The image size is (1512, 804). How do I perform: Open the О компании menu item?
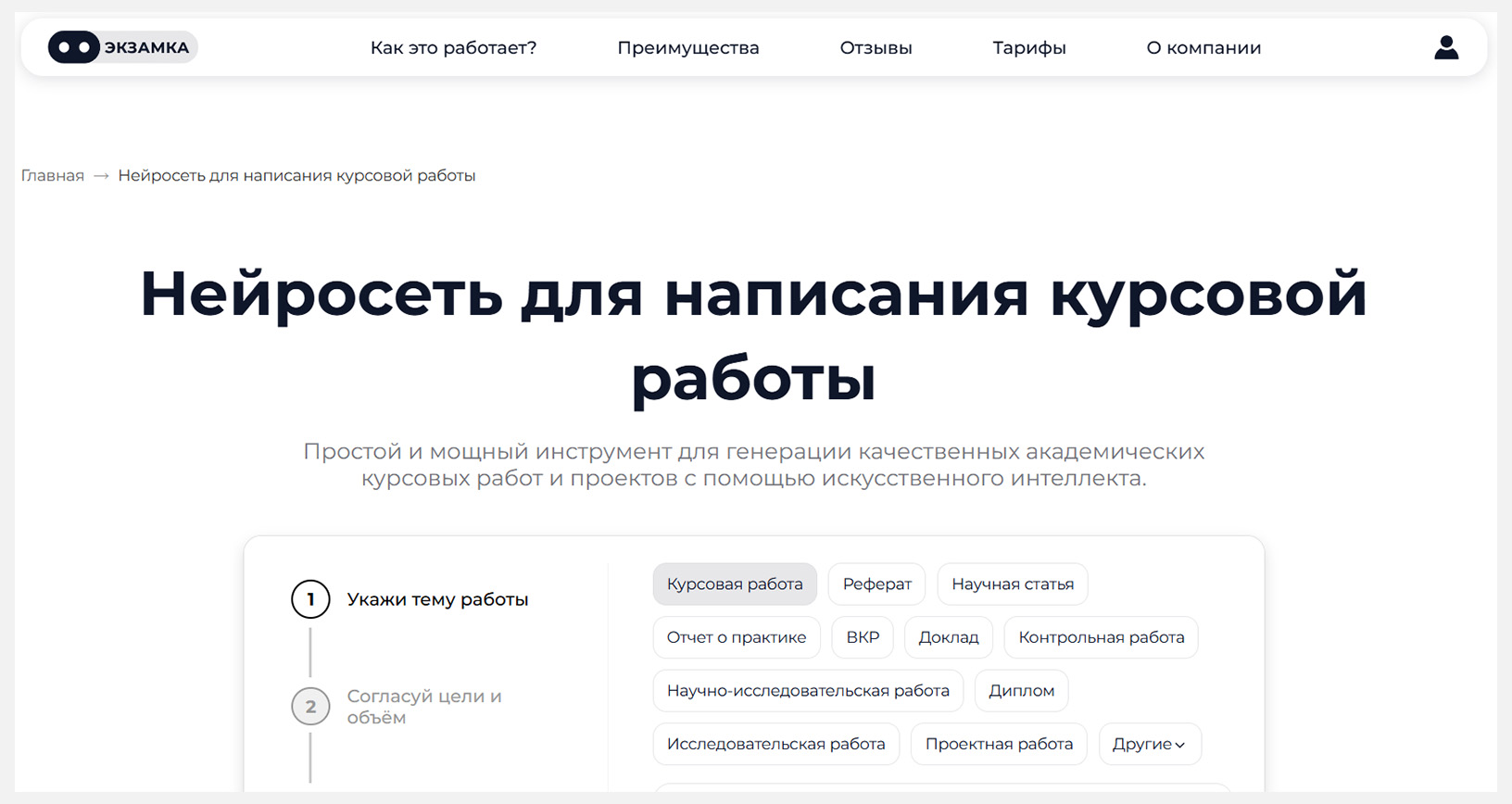tap(1203, 48)
